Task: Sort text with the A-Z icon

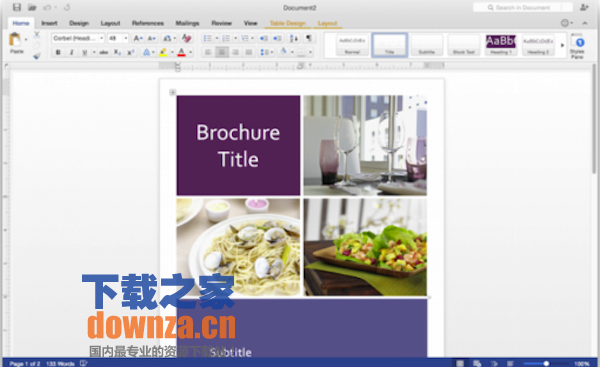Action: click(293, 38)
